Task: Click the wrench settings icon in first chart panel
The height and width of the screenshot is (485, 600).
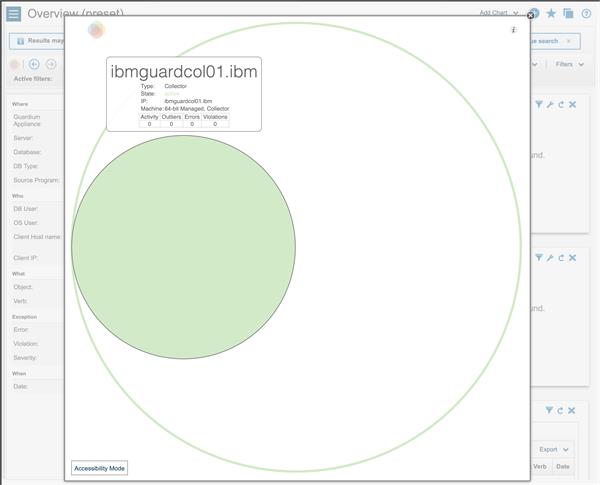Action: (x=550, y=105)
